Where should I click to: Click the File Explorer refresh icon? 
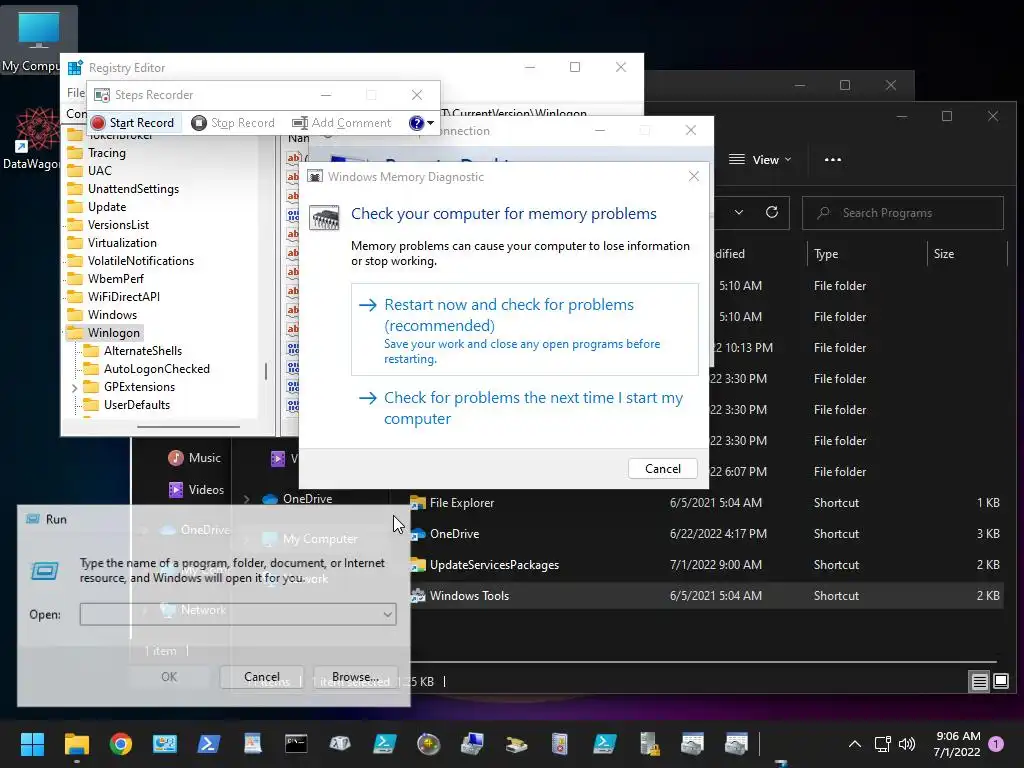(772, 212)
